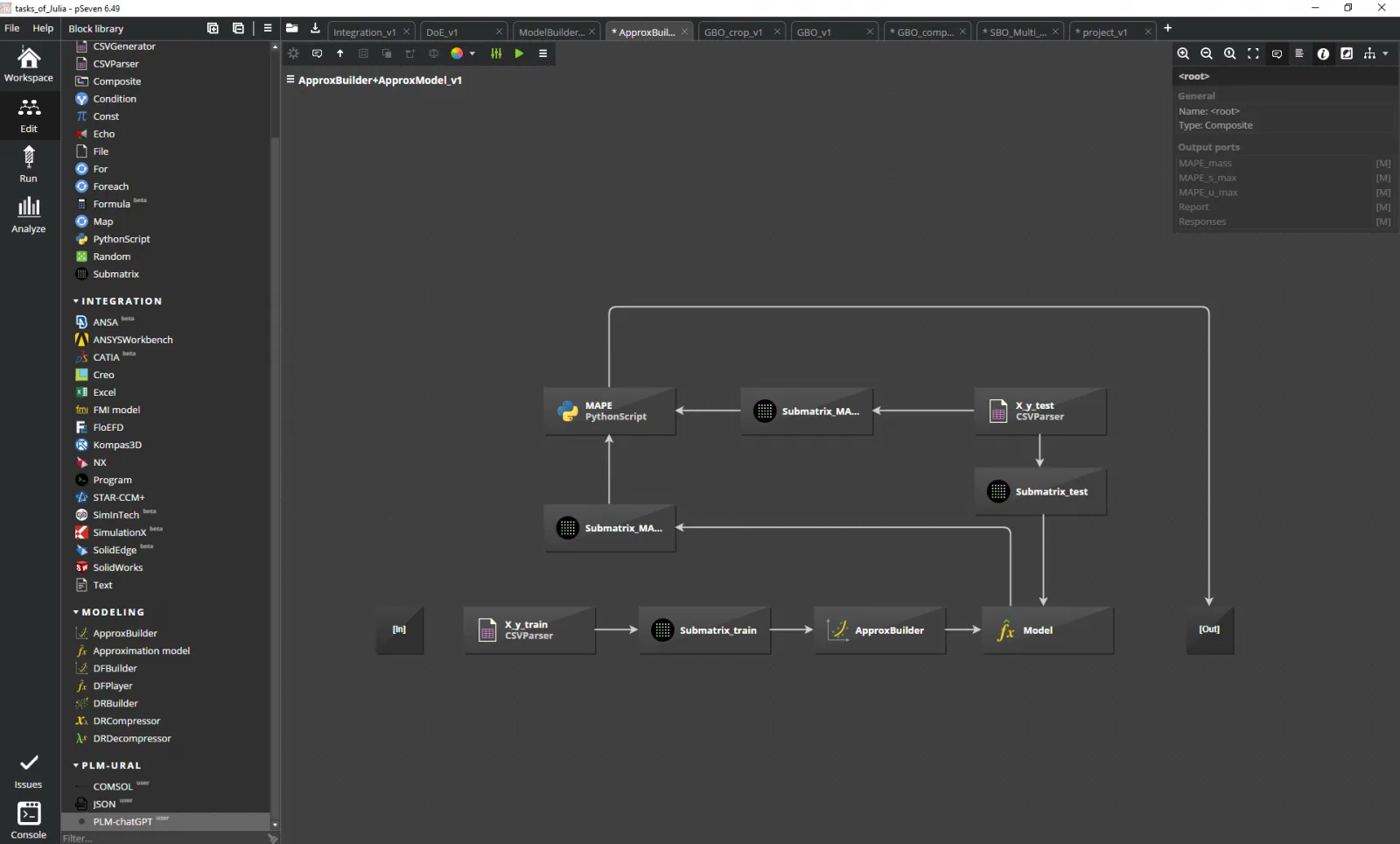Open the Console pane

point(29,820)
